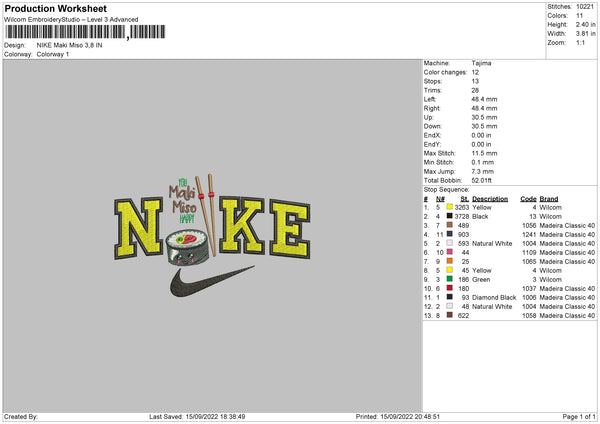Click the embroidered NIKE sushi design preview

(x=212, y=236)
